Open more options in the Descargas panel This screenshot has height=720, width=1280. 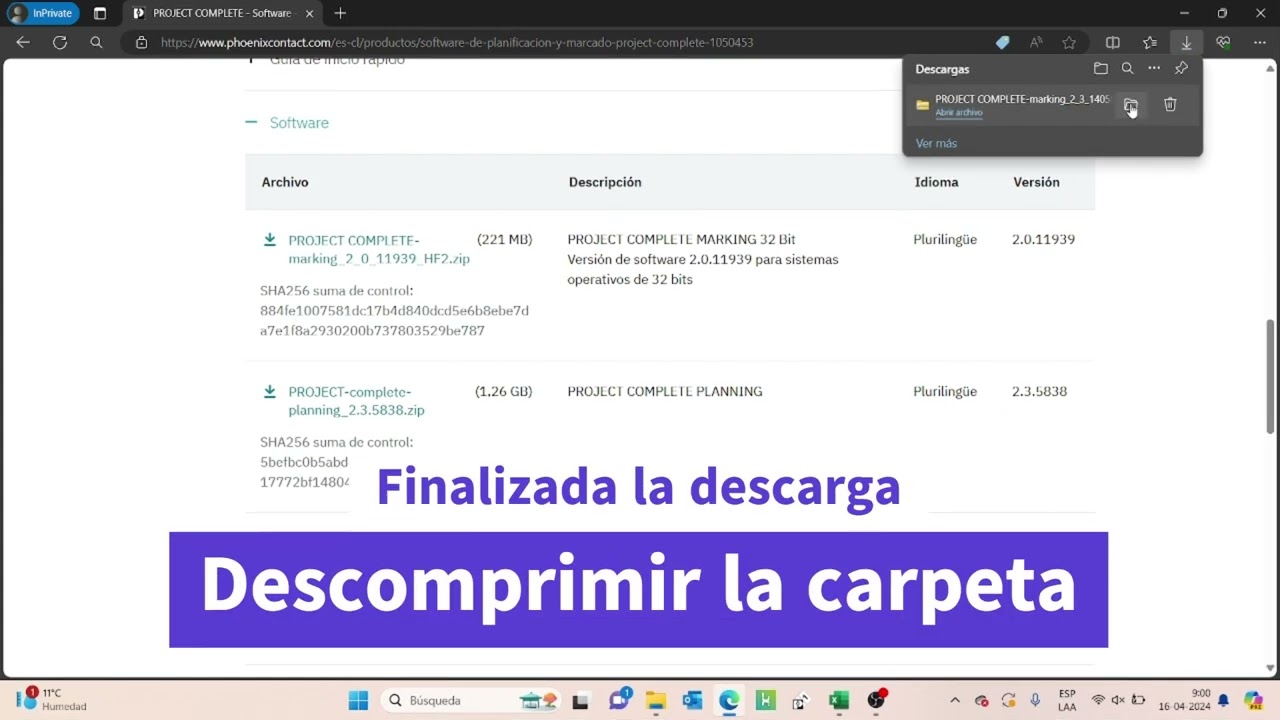pyautogui.click(x=1154, y=69)
